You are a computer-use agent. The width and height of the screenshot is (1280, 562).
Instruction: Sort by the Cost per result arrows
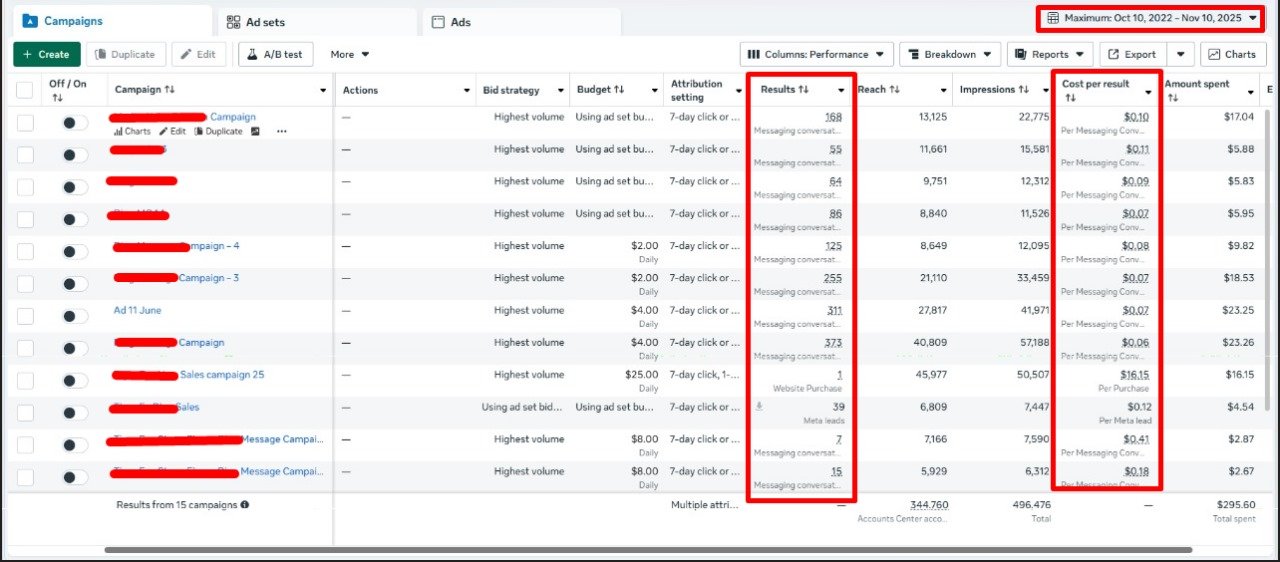1071,98
